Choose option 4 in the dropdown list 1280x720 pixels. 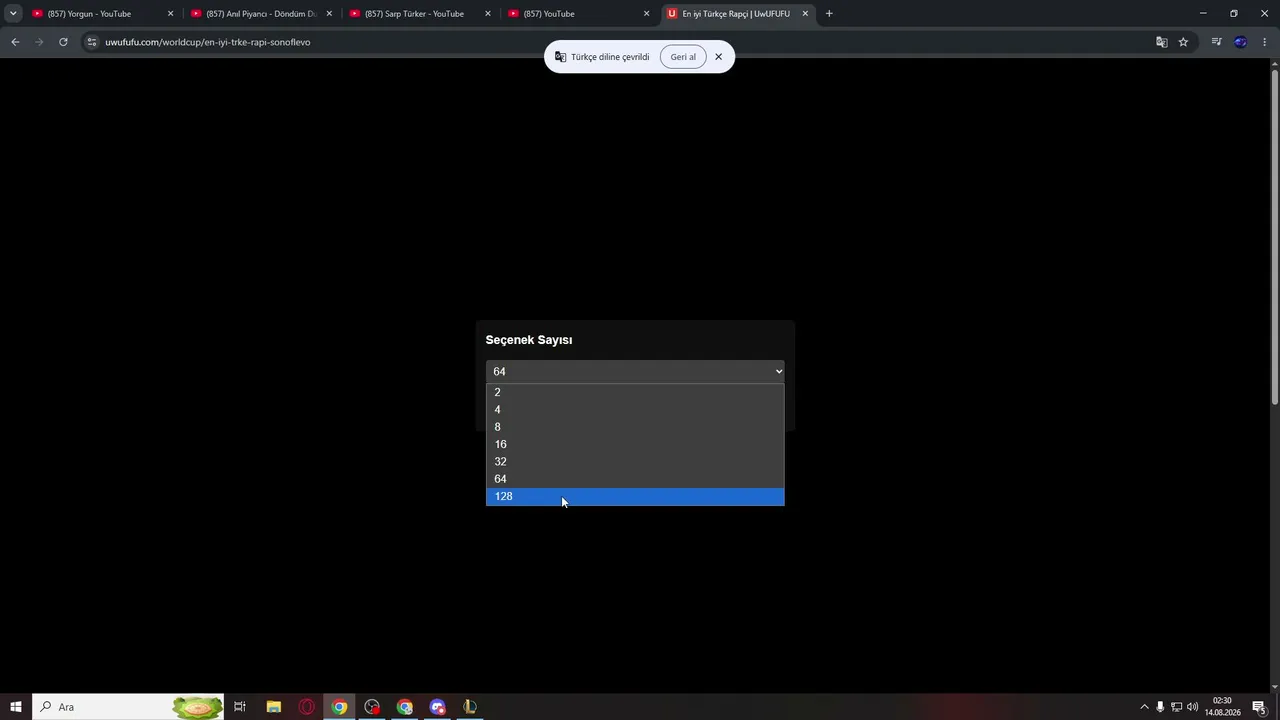[x=635, y=410]
